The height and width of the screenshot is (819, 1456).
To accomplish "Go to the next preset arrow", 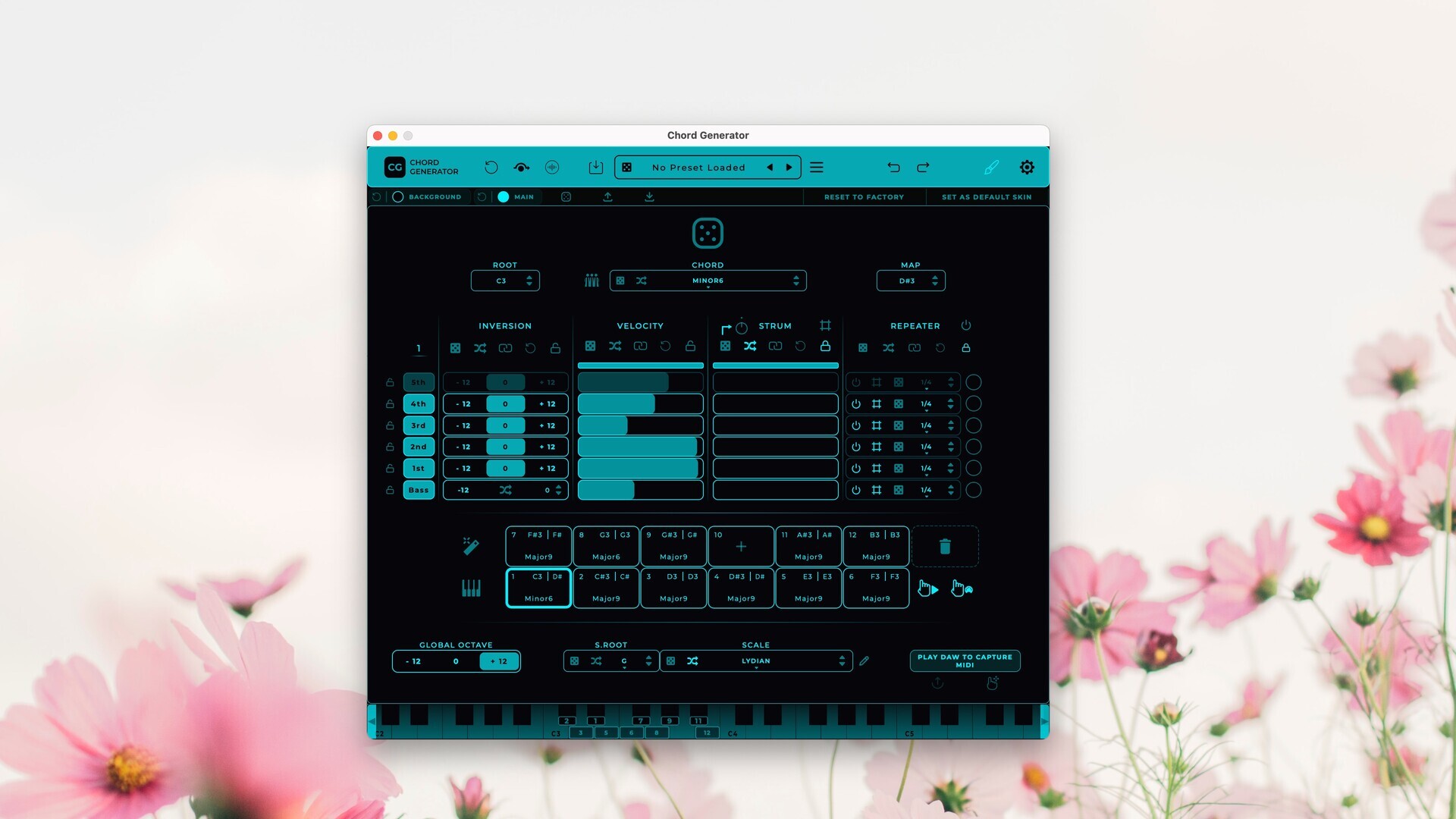I will [x=789, y=168].
